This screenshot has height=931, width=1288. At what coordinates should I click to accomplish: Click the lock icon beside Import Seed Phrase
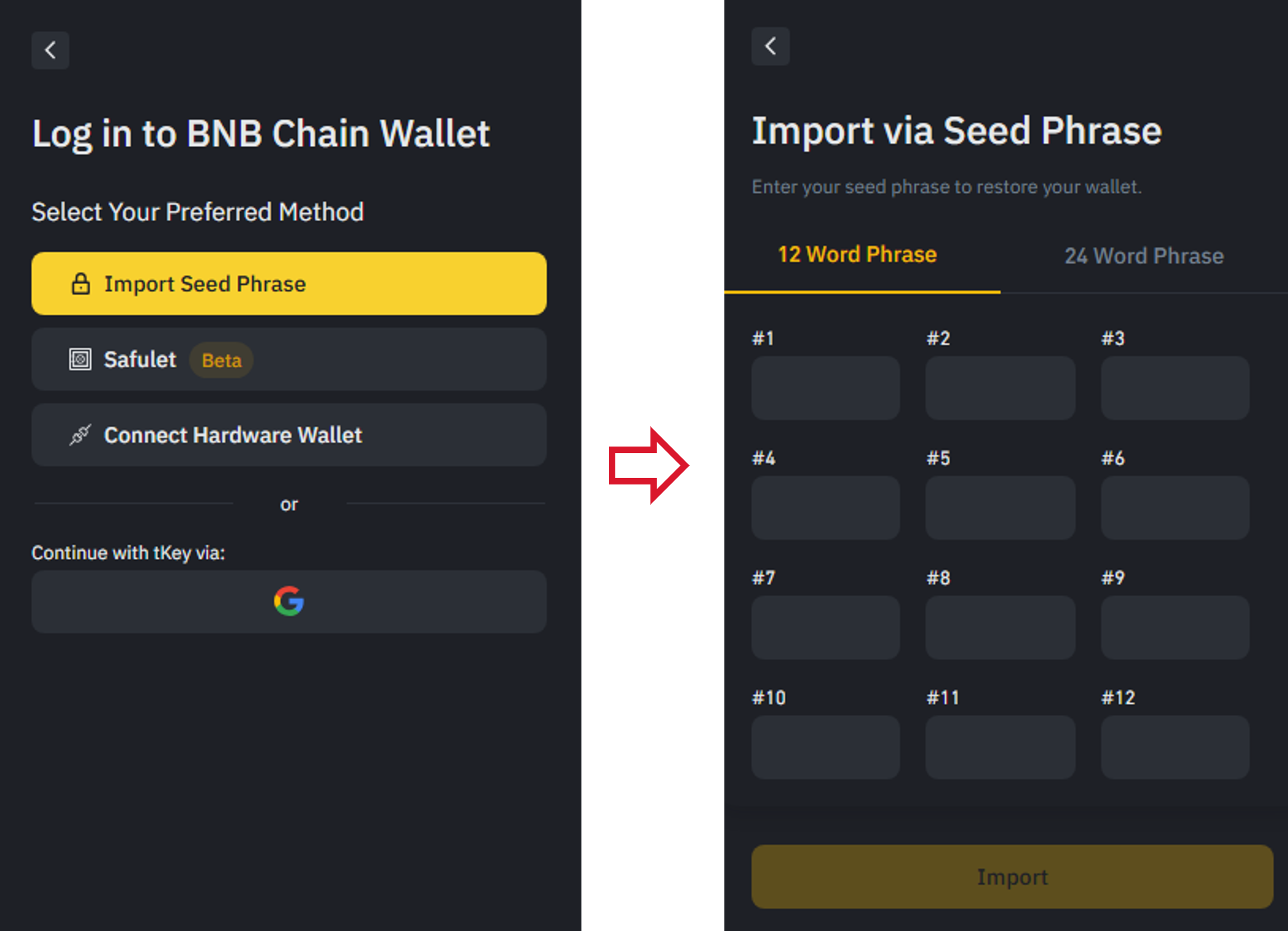(81, 283)
